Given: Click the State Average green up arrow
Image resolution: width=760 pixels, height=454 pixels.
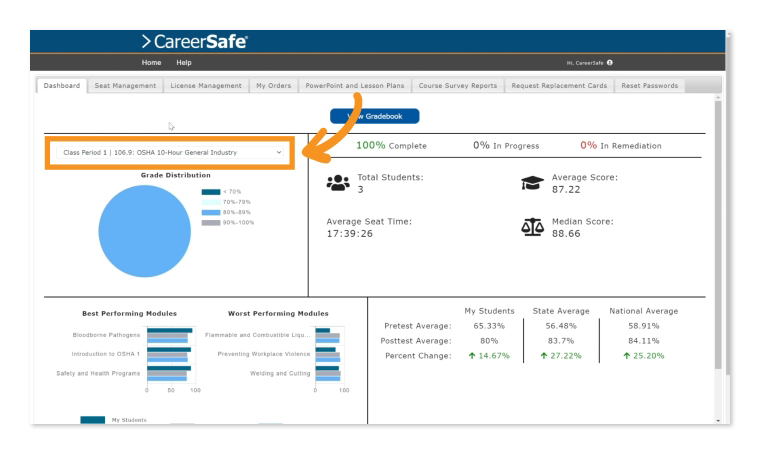Looking at the screenshot, I should 544,356.
